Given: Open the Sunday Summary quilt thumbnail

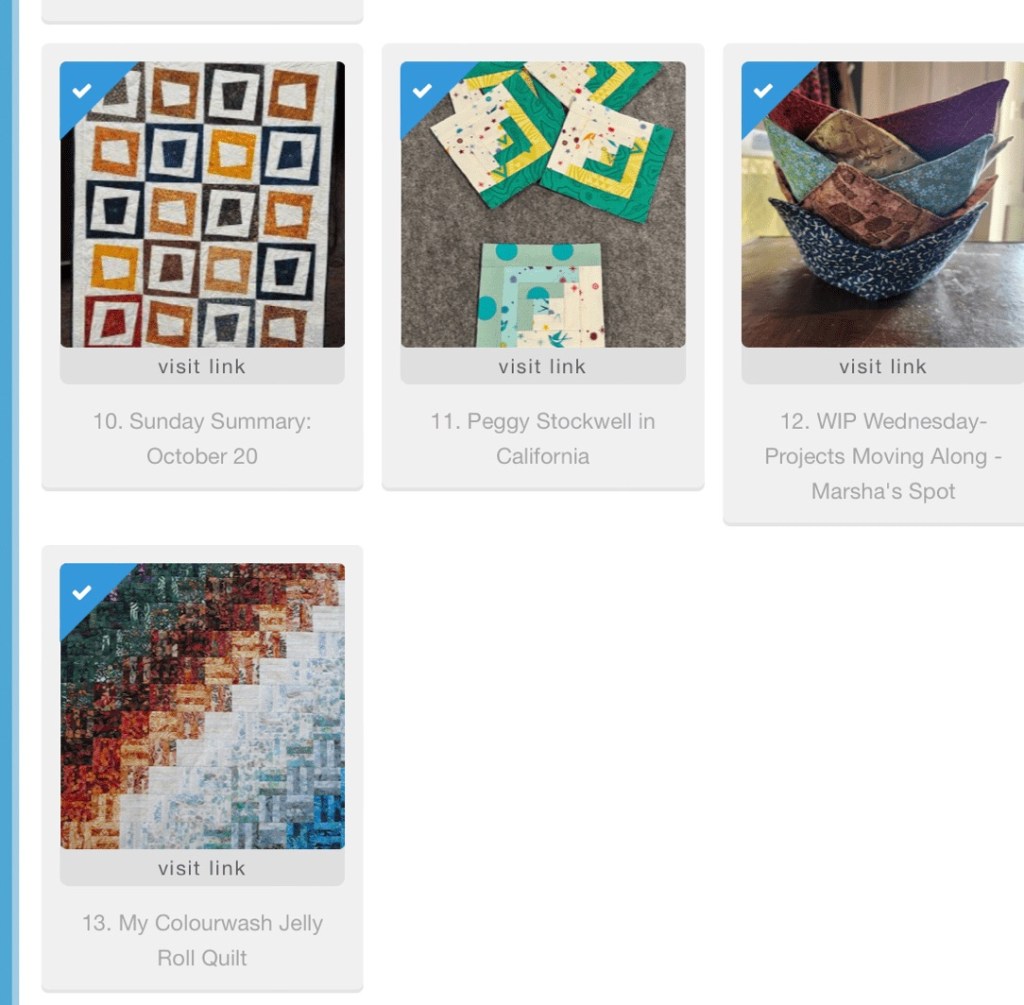Looking at the screenshot, I should 202,204.
